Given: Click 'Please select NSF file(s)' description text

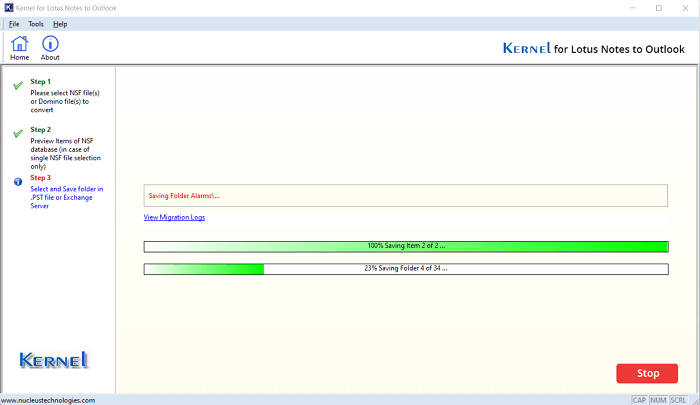Looking at the screenshot, I should point(65,101).
